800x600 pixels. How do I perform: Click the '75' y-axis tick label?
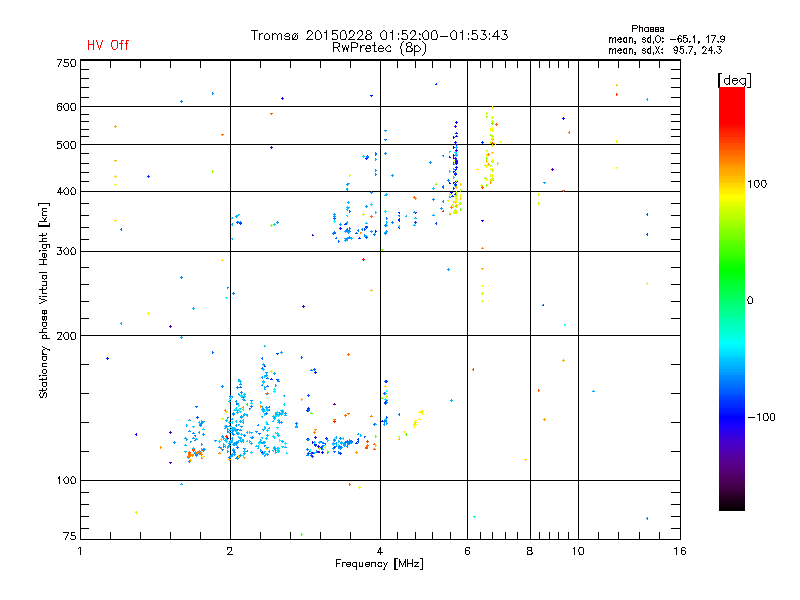coord(70,536)
